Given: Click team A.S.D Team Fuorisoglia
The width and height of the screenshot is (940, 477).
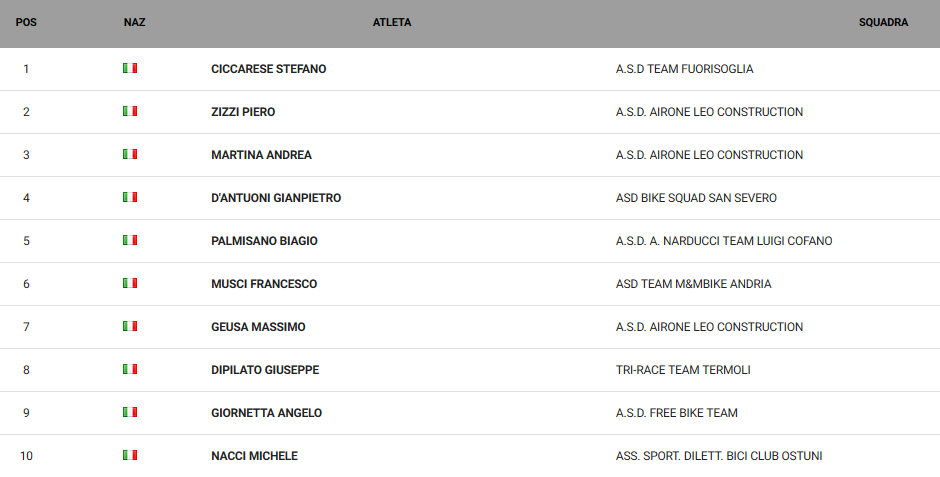Looking at the screenshot, I should click(x=684, y=69).
